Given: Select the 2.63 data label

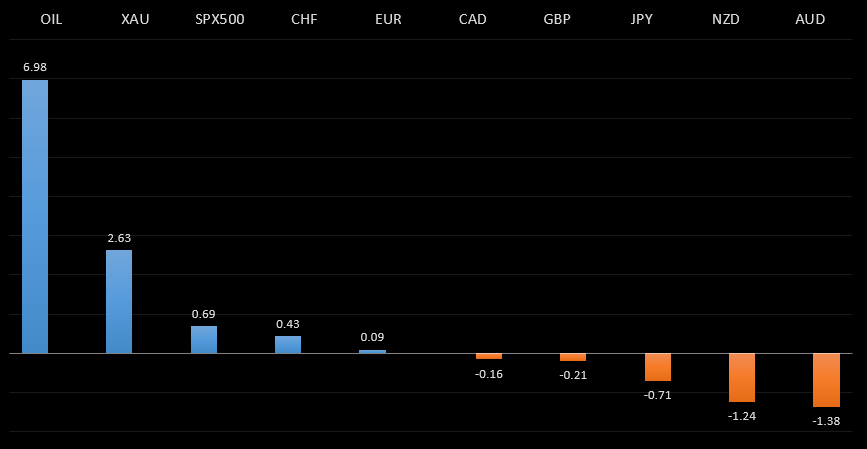Looking at the screenshot, I should click(119, 238).
